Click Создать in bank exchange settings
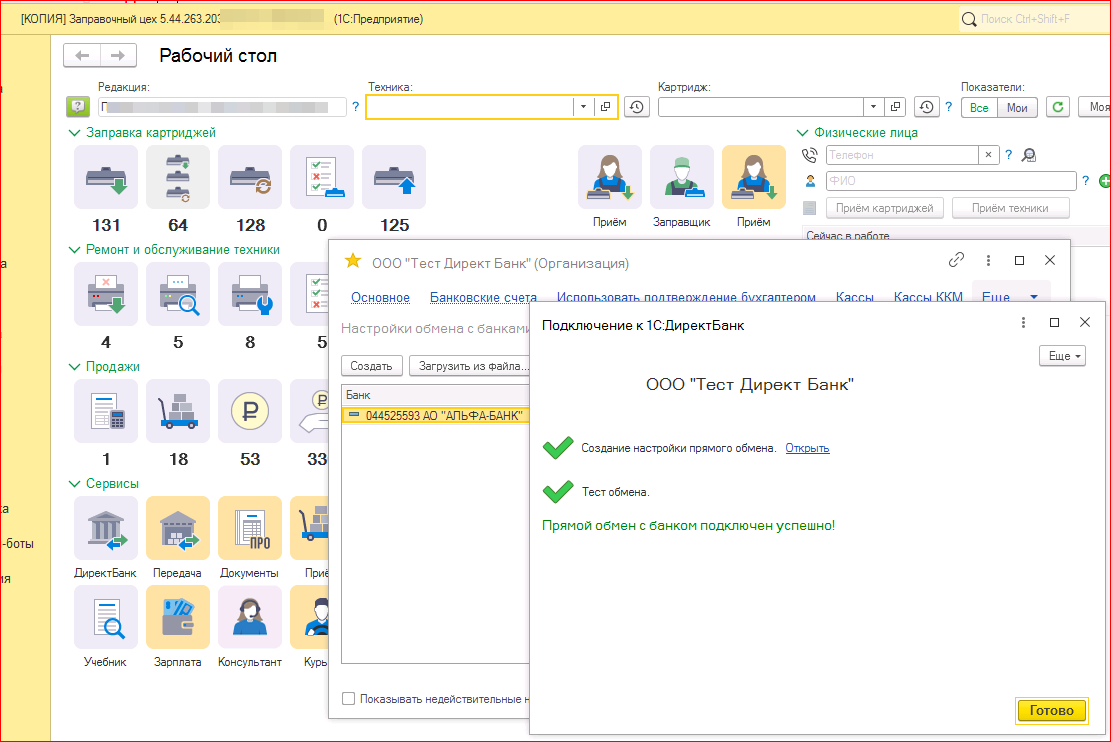The height and width of the screenshot is (742, 1111). (x=371, y=366)
